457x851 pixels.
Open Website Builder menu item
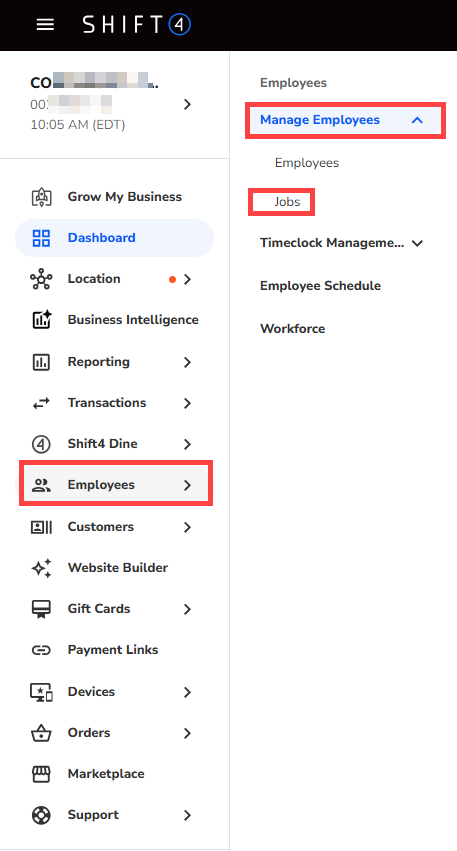coord(115,568)
